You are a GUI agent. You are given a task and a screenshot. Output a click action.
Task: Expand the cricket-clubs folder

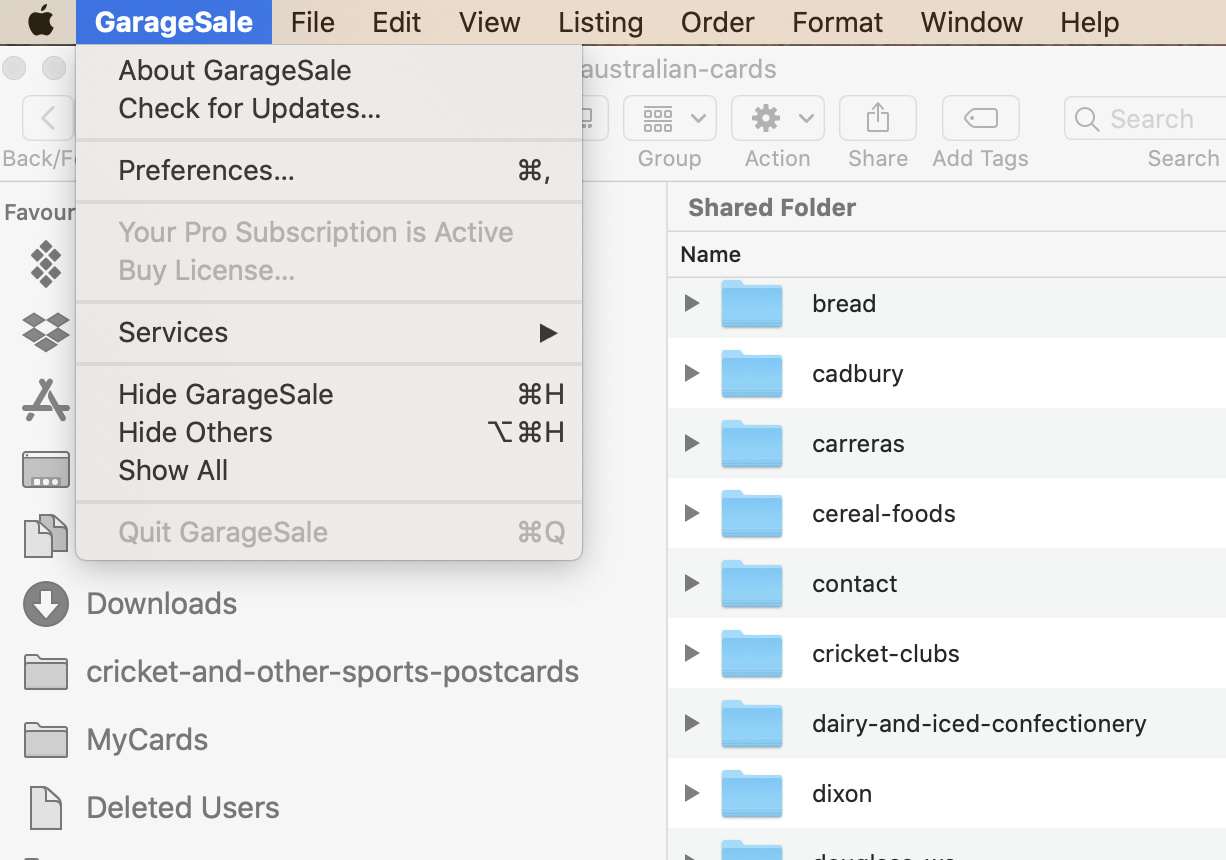691,653
